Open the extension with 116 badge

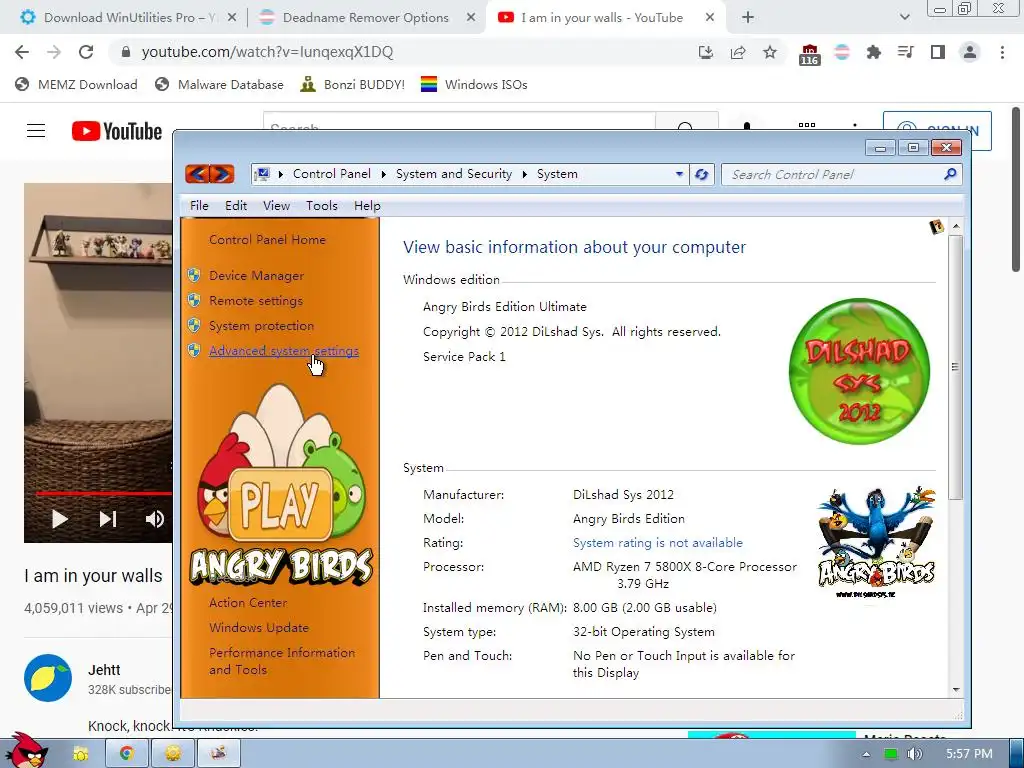point(809,54)
